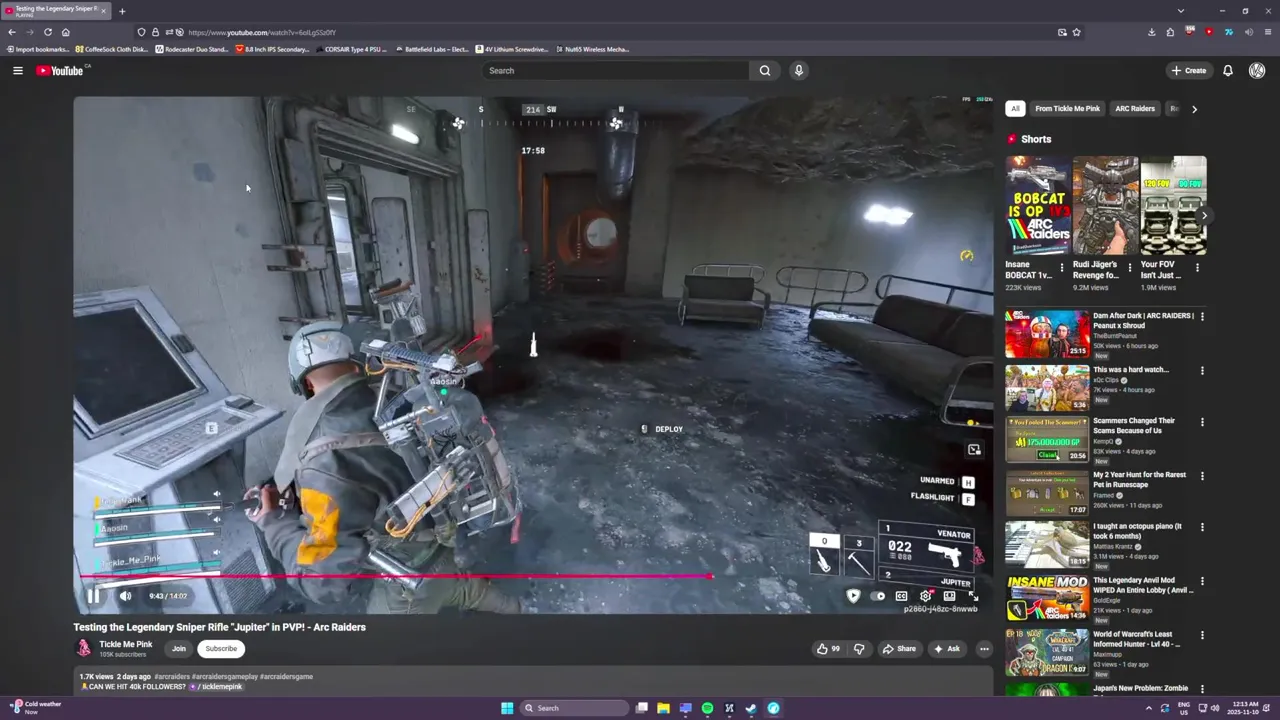This screenshot has height=720, width=1280.
Task: Open Your FOV Isn't Just short
Action: coord(1173,206)
